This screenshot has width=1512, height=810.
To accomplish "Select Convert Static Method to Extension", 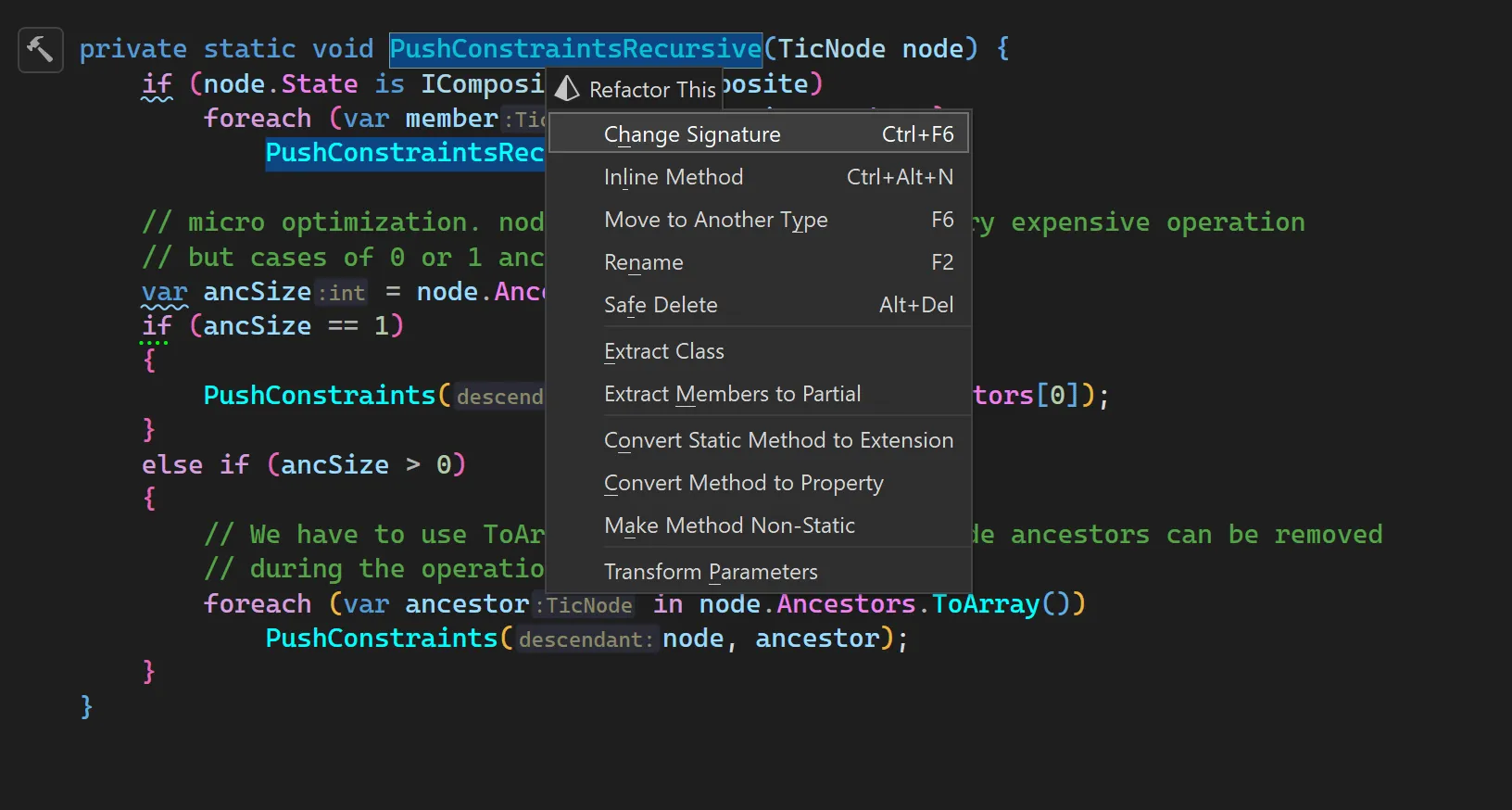I will [759, 439].
